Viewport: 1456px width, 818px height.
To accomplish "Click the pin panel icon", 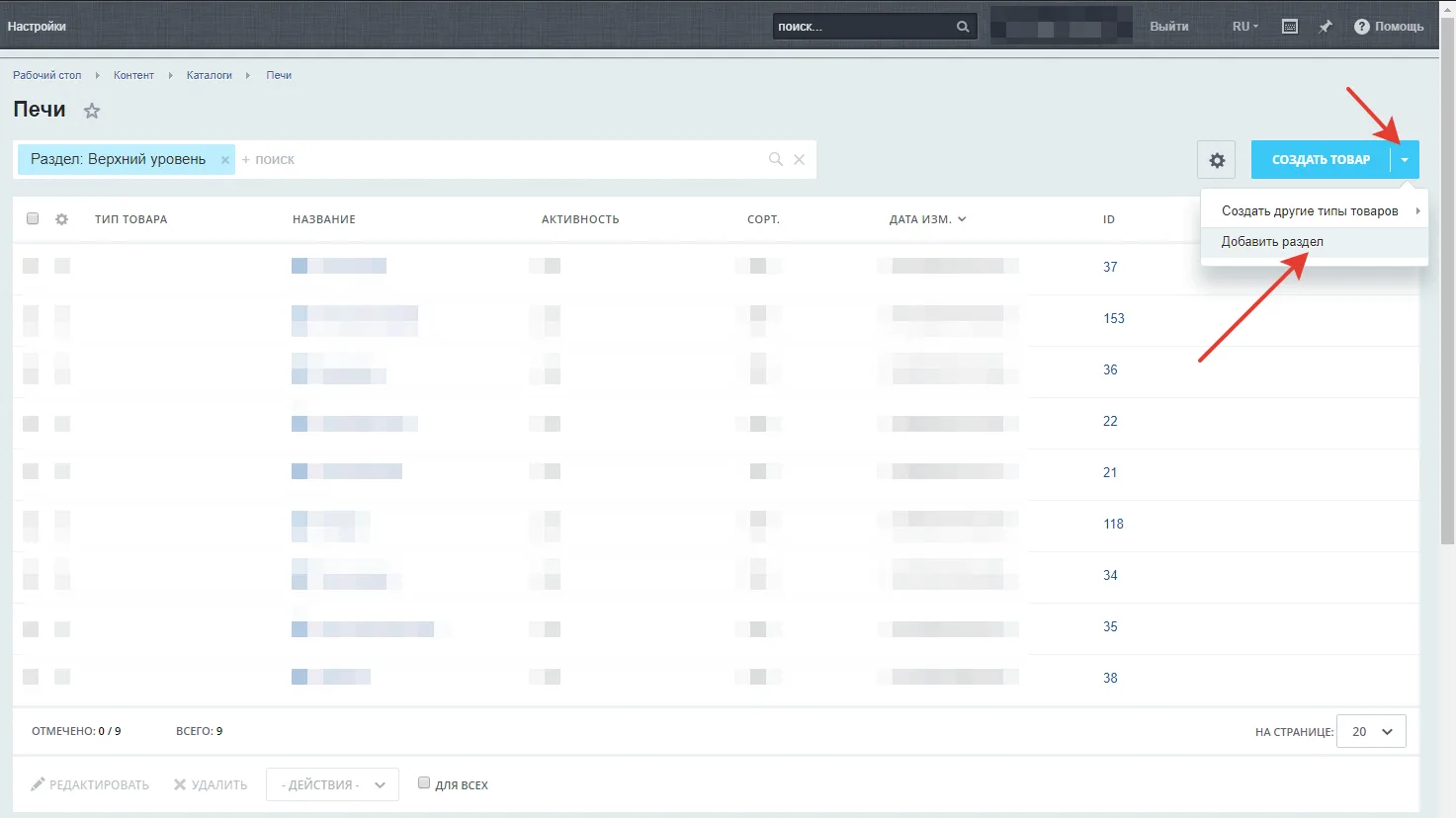I will click(1326, 27).
